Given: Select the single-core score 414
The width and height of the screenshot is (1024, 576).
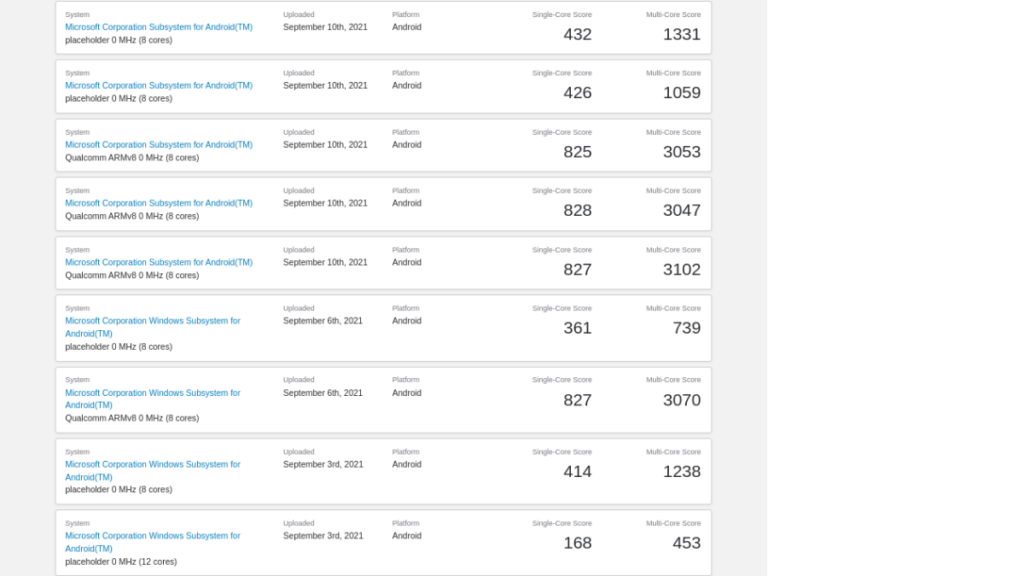Looking at the screenshot, I should pos(577,471).
